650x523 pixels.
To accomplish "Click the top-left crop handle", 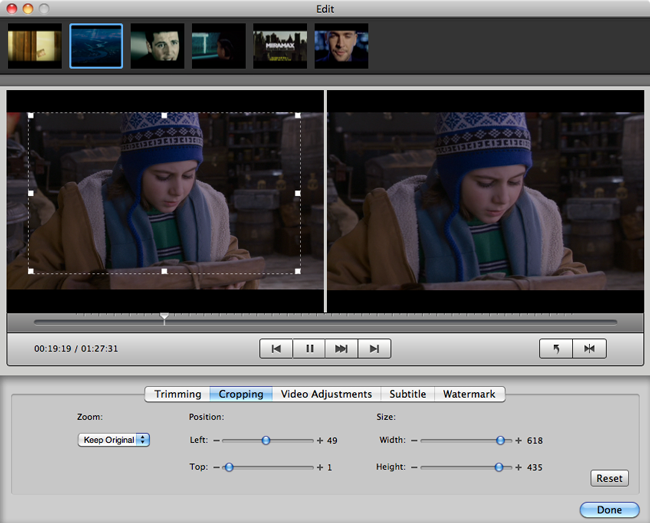I will point(31,116).
